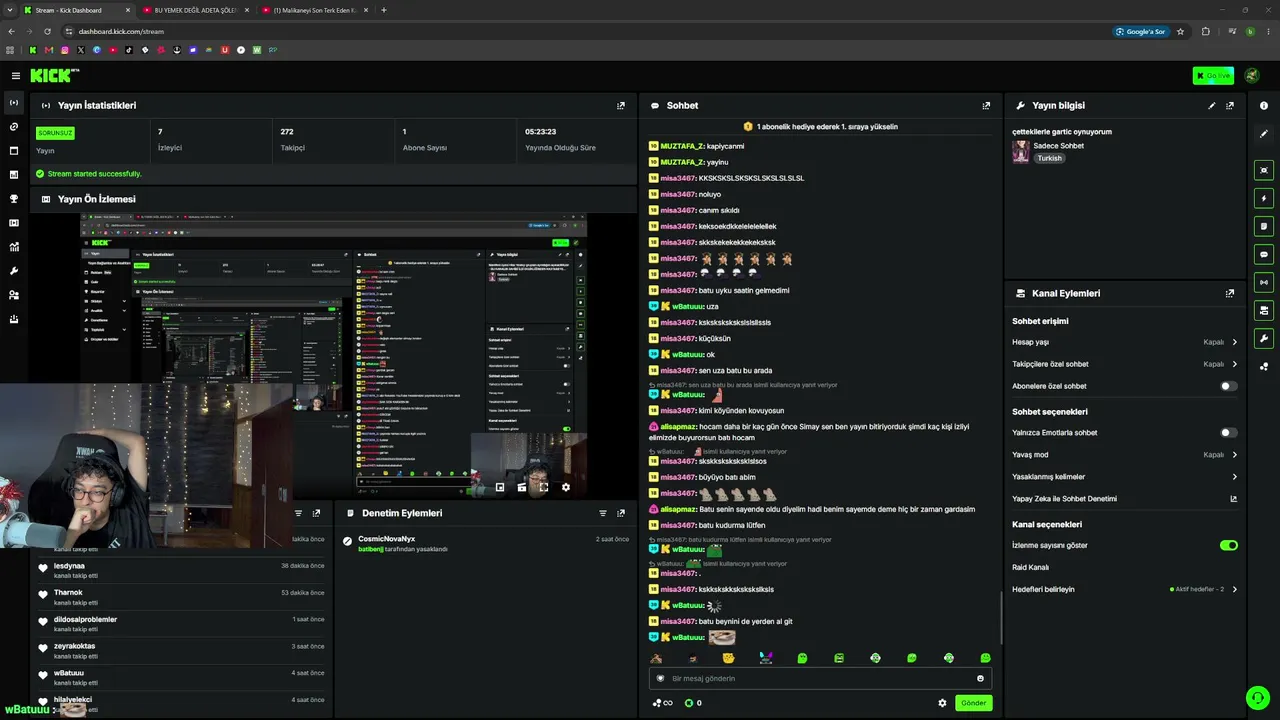
Task: Click the green KICK logo
Action: pos(54,76)
